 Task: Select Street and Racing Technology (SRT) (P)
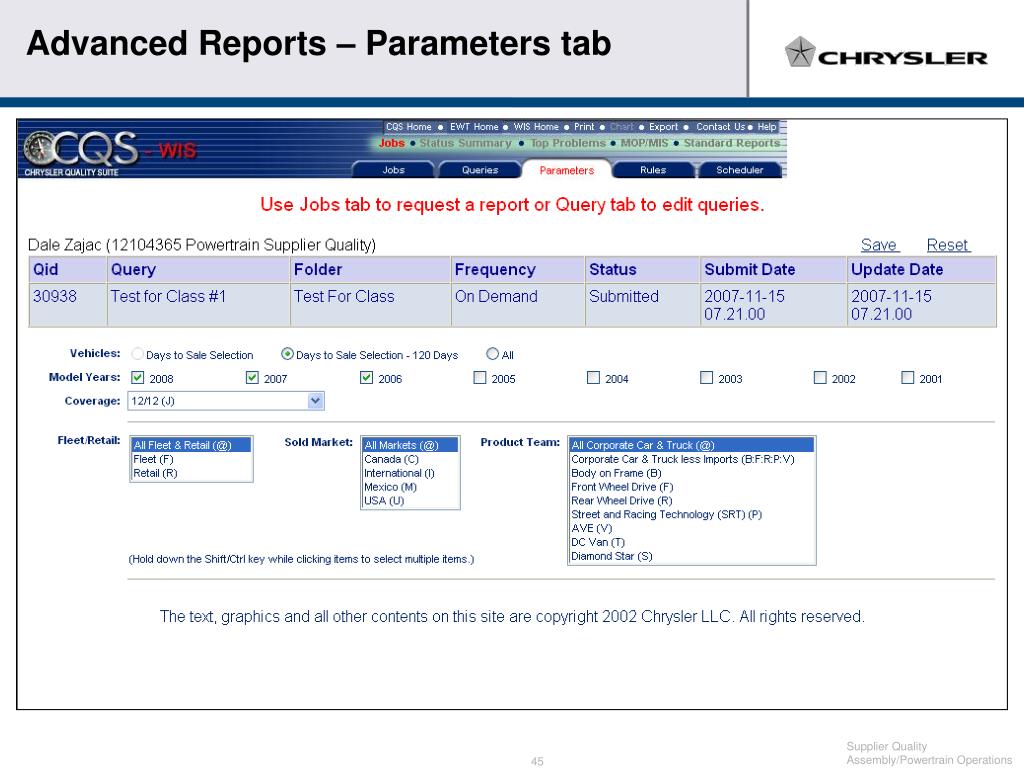tap(692, 514)
